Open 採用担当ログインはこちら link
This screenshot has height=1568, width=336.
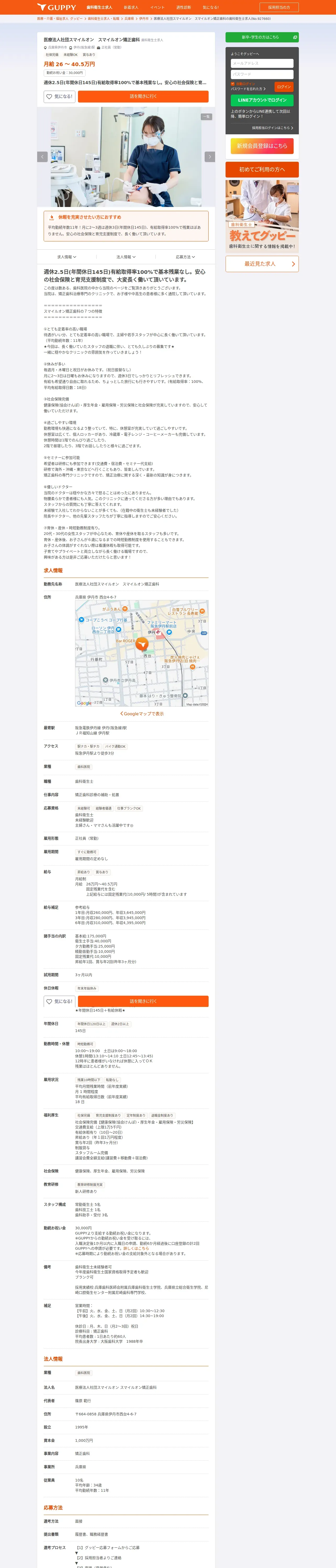click(273, 128)
